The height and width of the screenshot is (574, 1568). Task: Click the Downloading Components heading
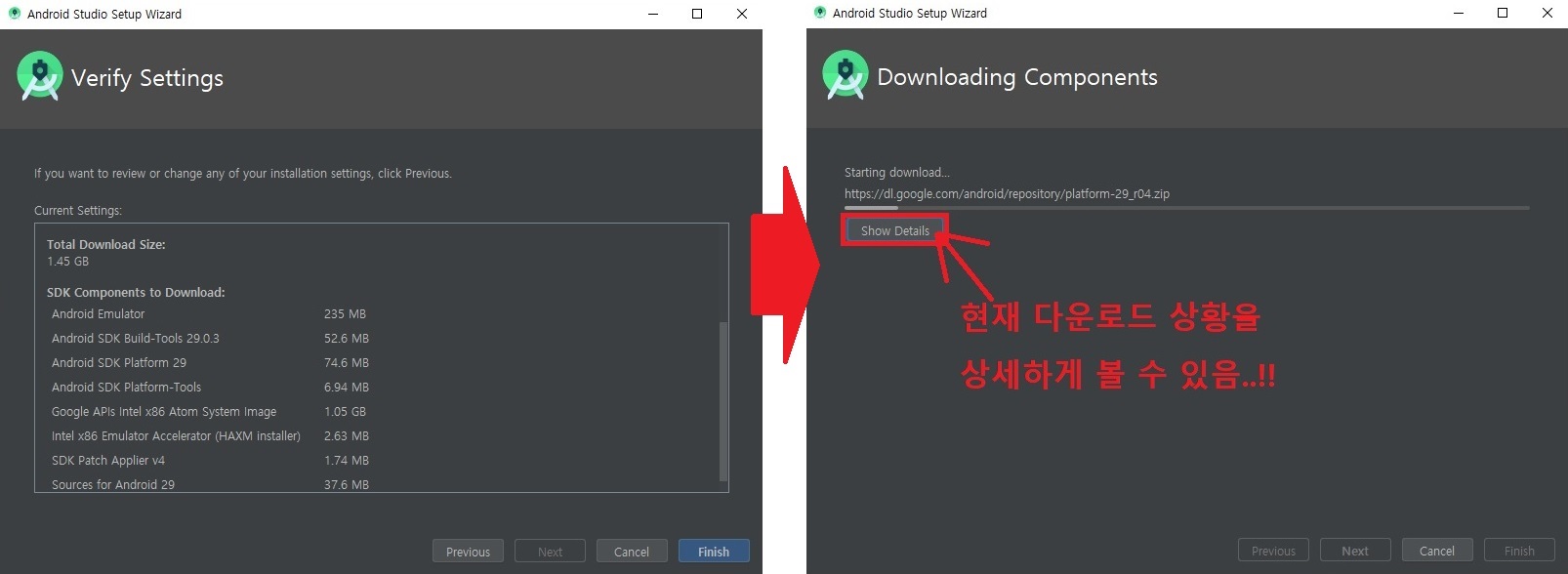1017,77
